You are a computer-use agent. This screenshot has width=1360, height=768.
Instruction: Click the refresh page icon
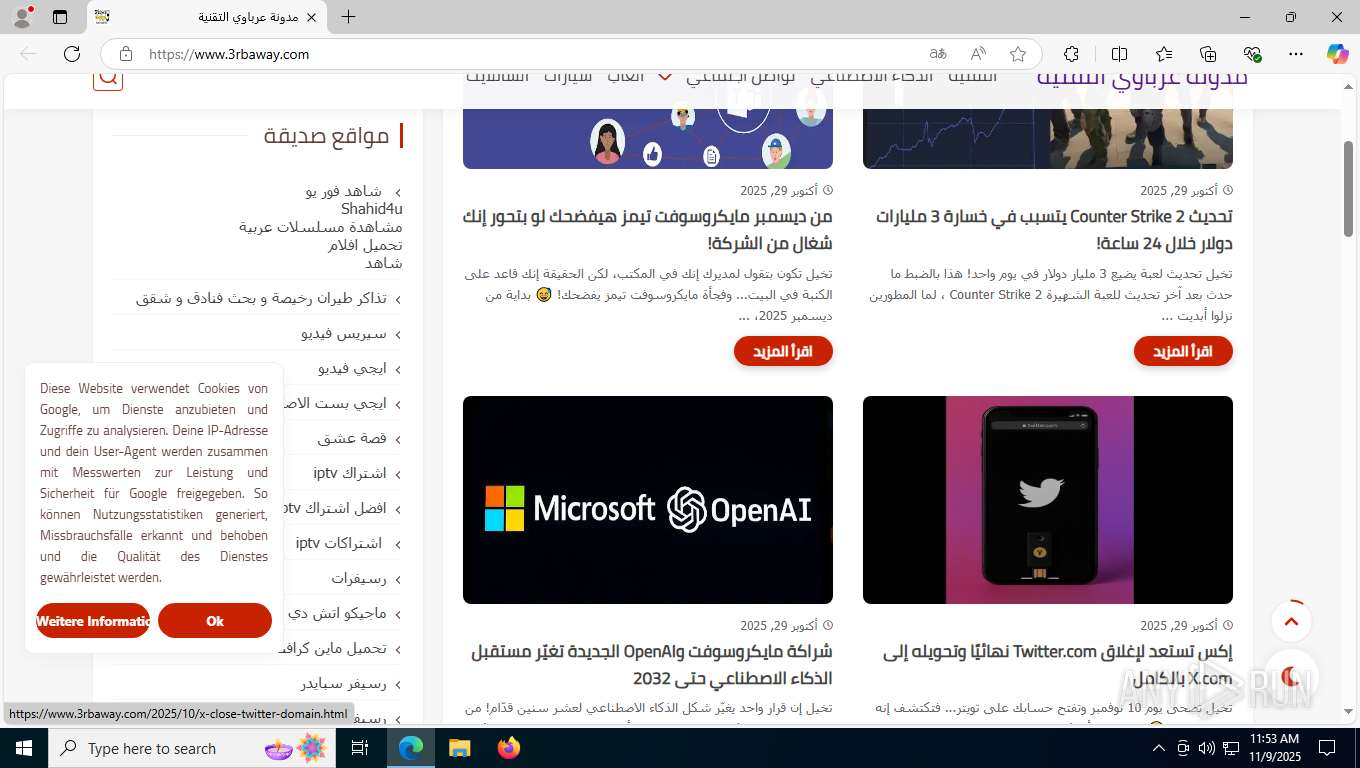click(72, 54)
